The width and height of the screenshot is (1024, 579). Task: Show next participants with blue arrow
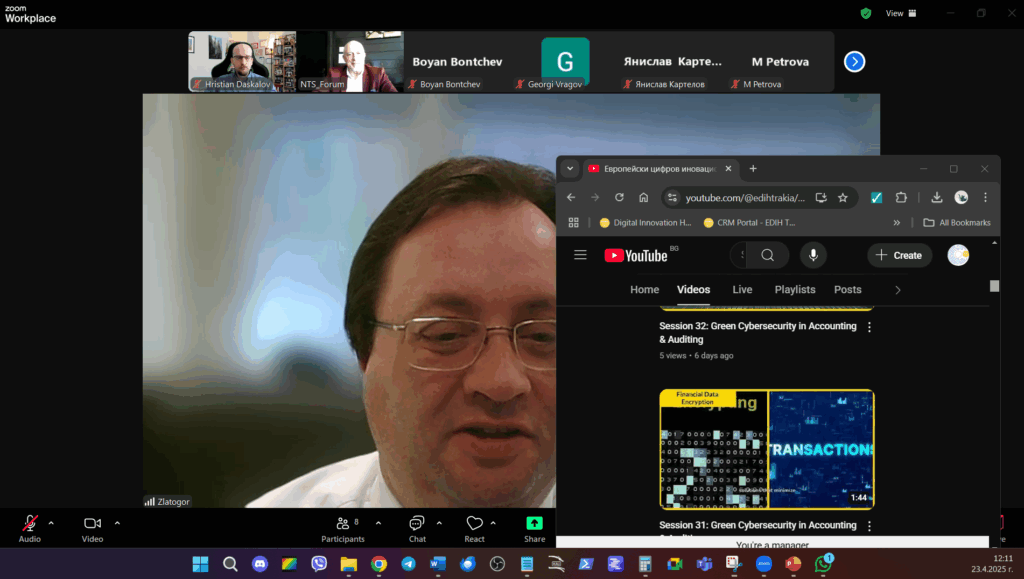click(854, 61)
